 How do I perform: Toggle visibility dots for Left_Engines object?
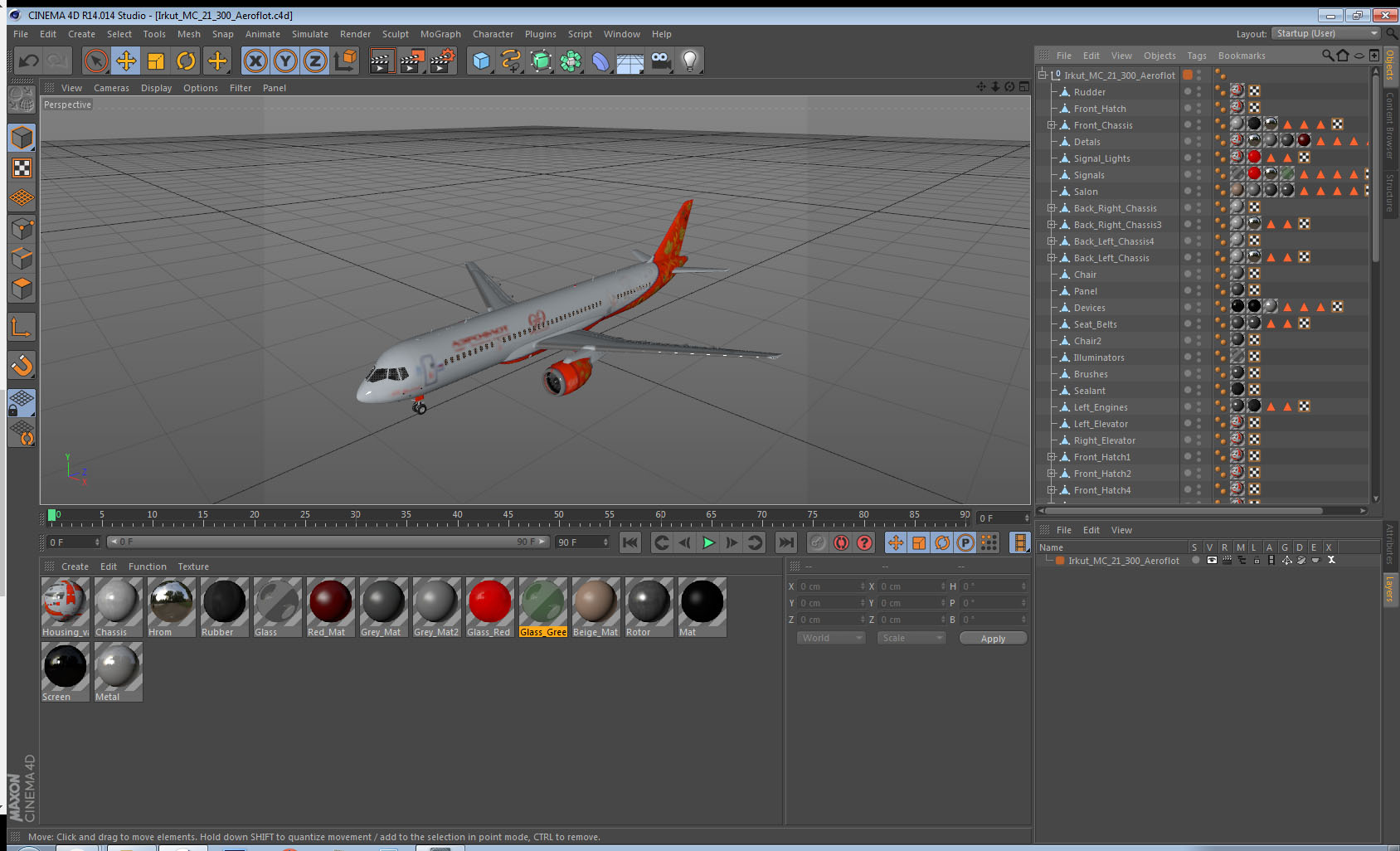tap(1198, 406)
